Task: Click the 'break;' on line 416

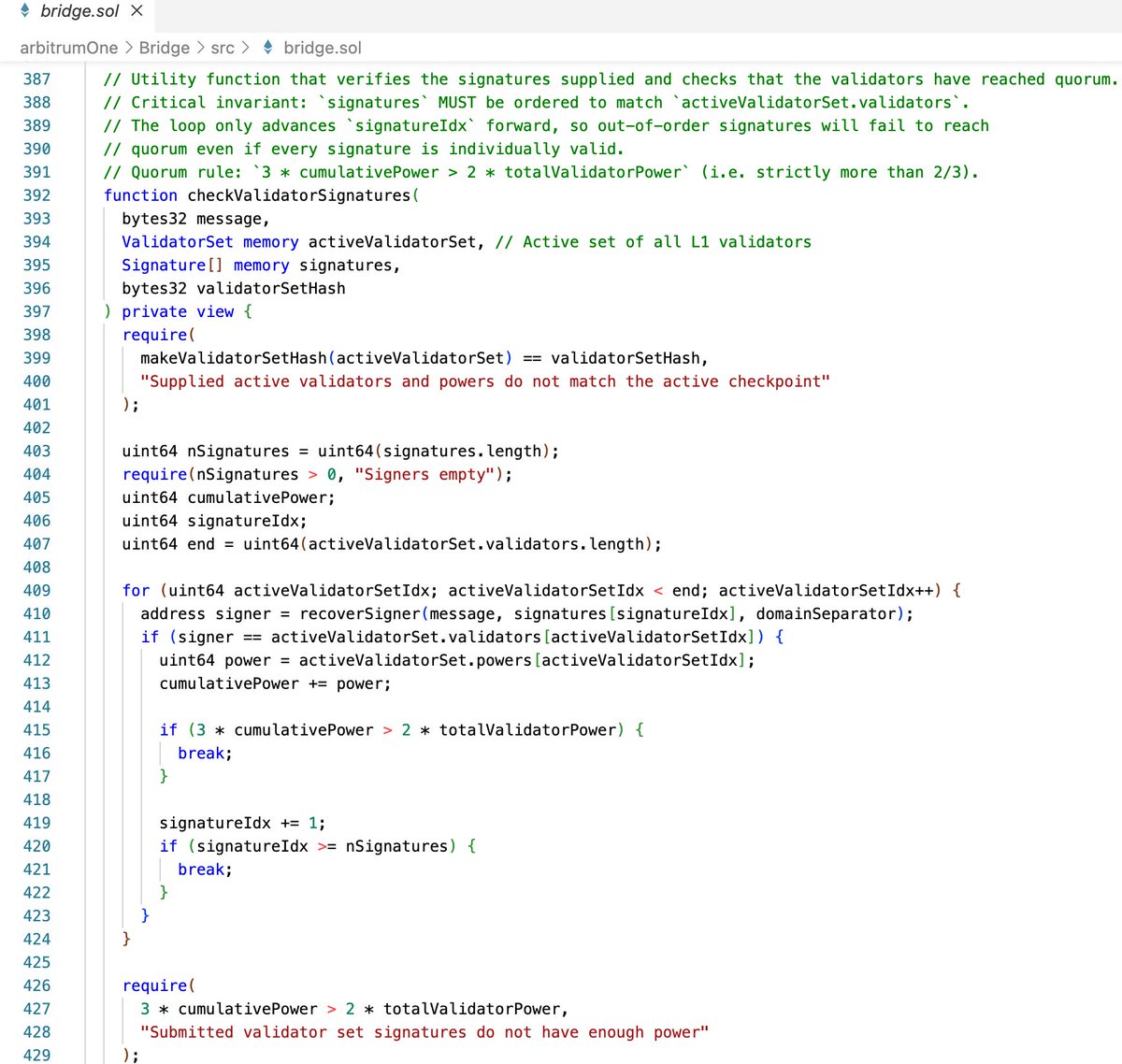Action: pyautogui.click(x=206, y=754)
